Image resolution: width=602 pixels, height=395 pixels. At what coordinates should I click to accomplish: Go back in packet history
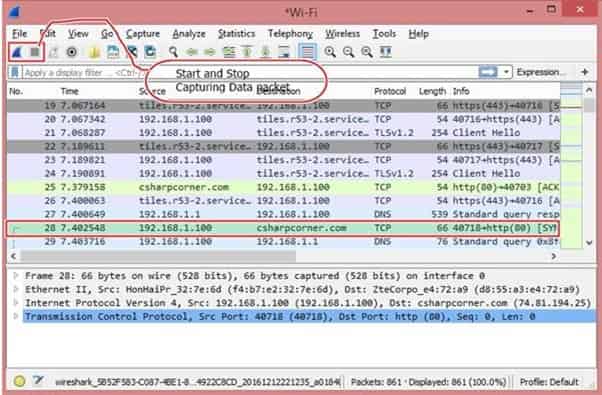click(x=192, y=51)
